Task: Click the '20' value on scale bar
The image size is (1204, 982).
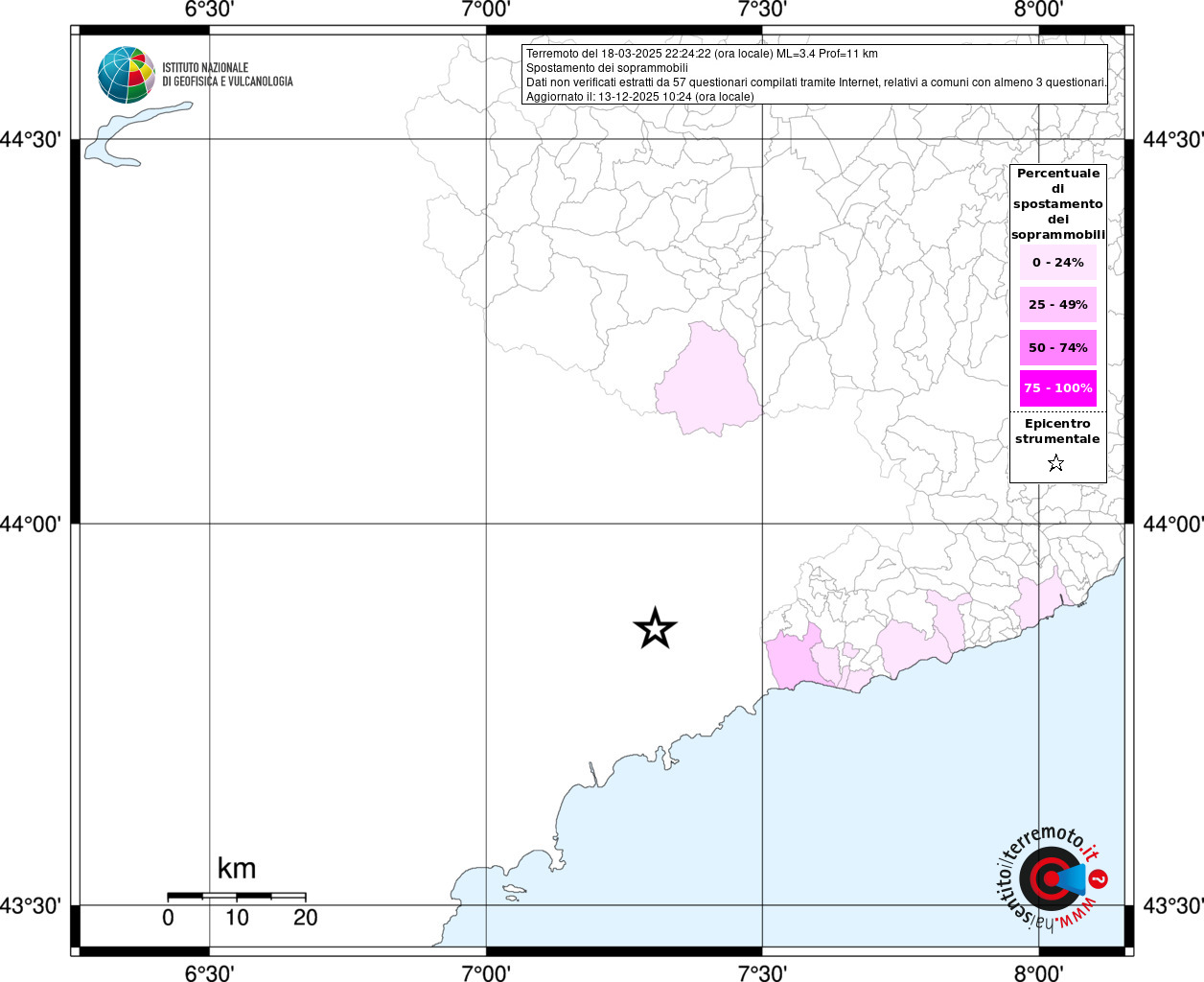Action: tap(306, 918)
